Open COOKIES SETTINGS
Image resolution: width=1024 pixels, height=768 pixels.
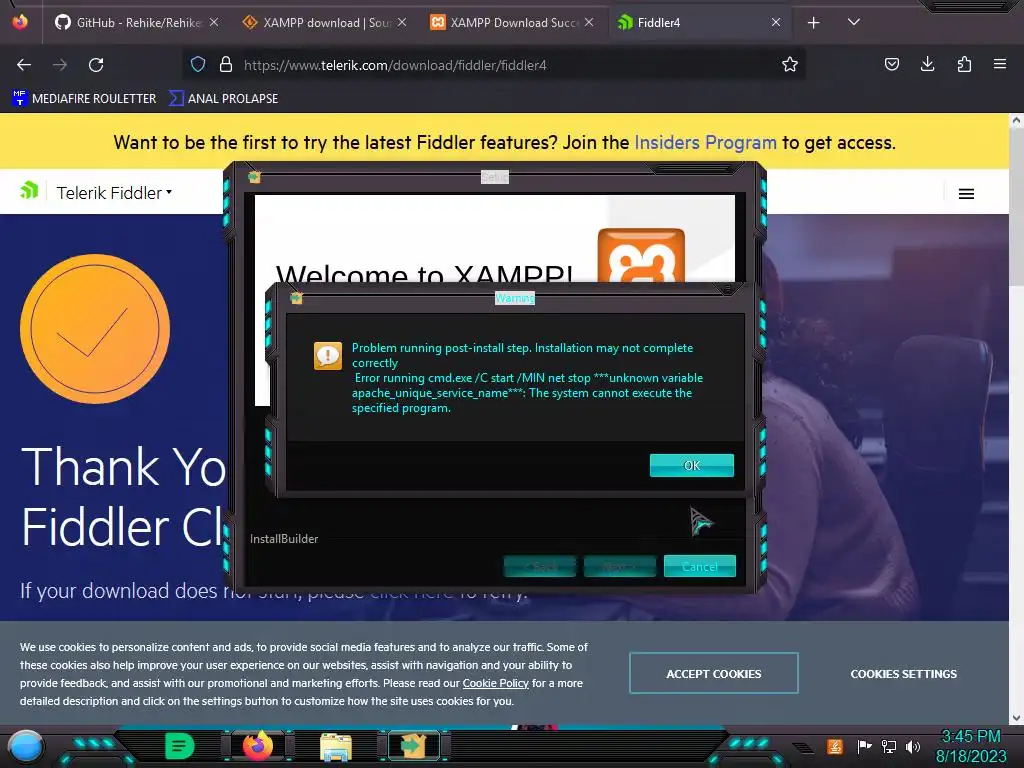coord(903,674)
